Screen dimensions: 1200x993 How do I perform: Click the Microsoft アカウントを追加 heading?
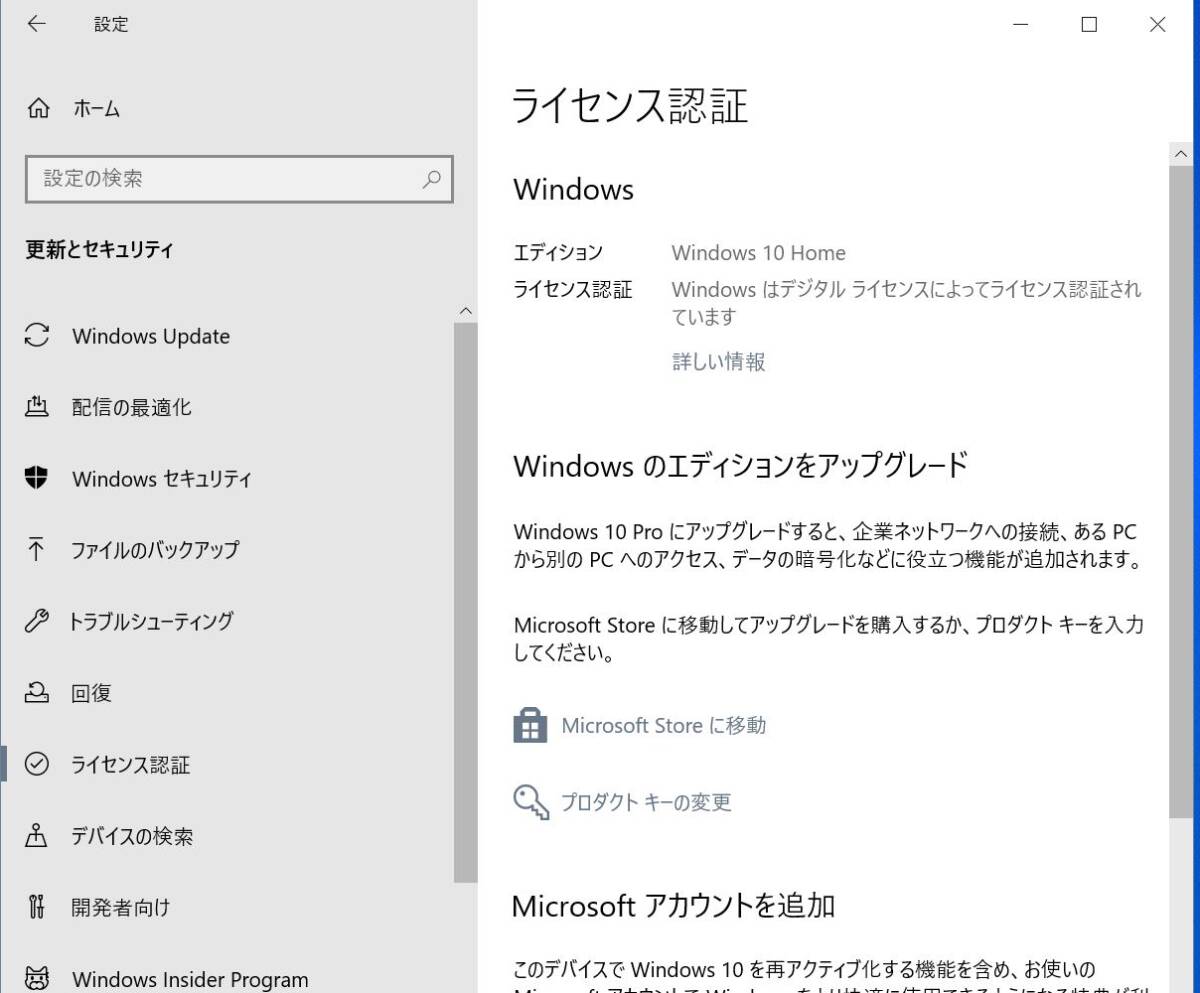click(x=673, y=906)
